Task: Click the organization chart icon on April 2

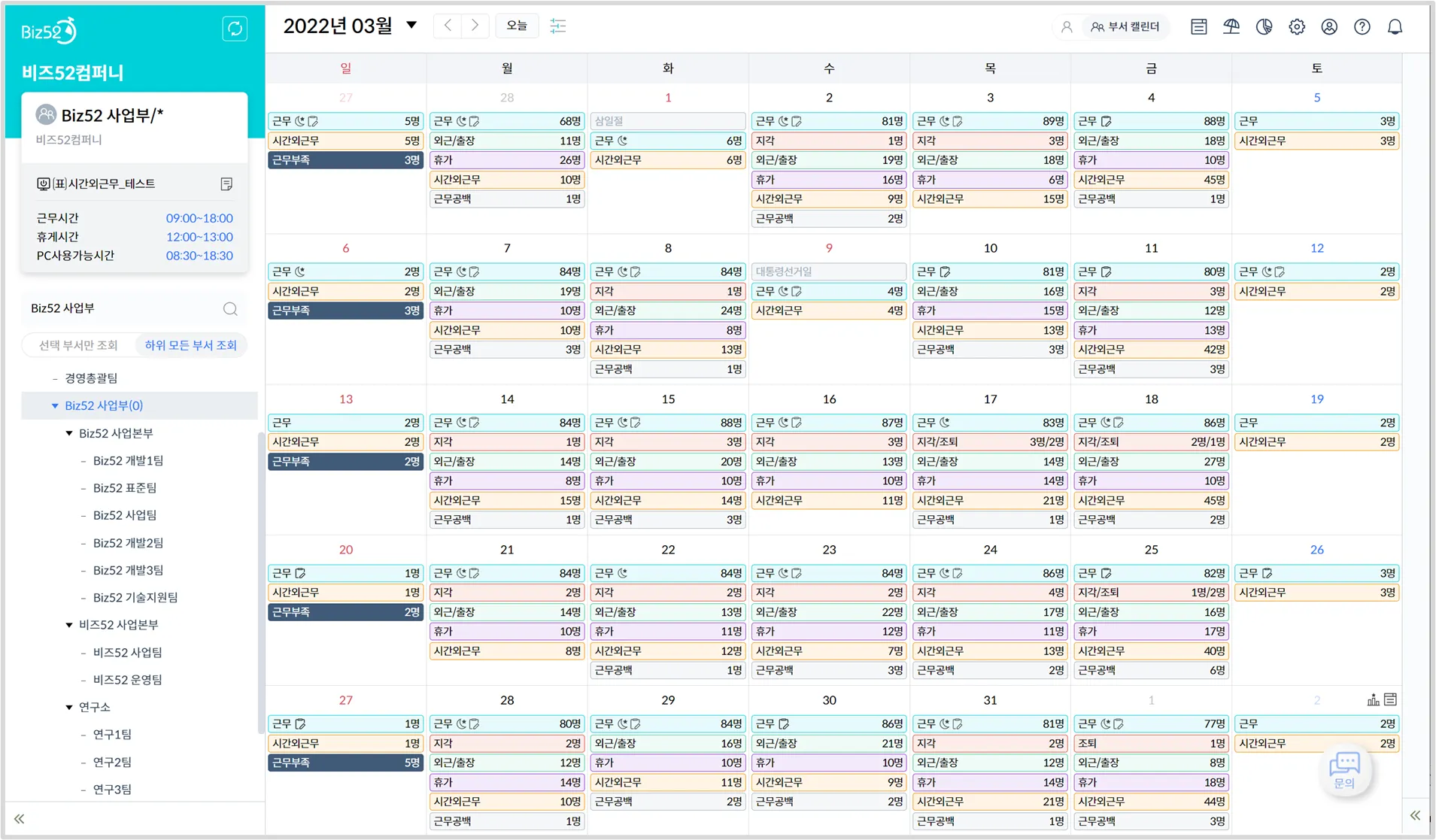Action: click(1374, 700)
